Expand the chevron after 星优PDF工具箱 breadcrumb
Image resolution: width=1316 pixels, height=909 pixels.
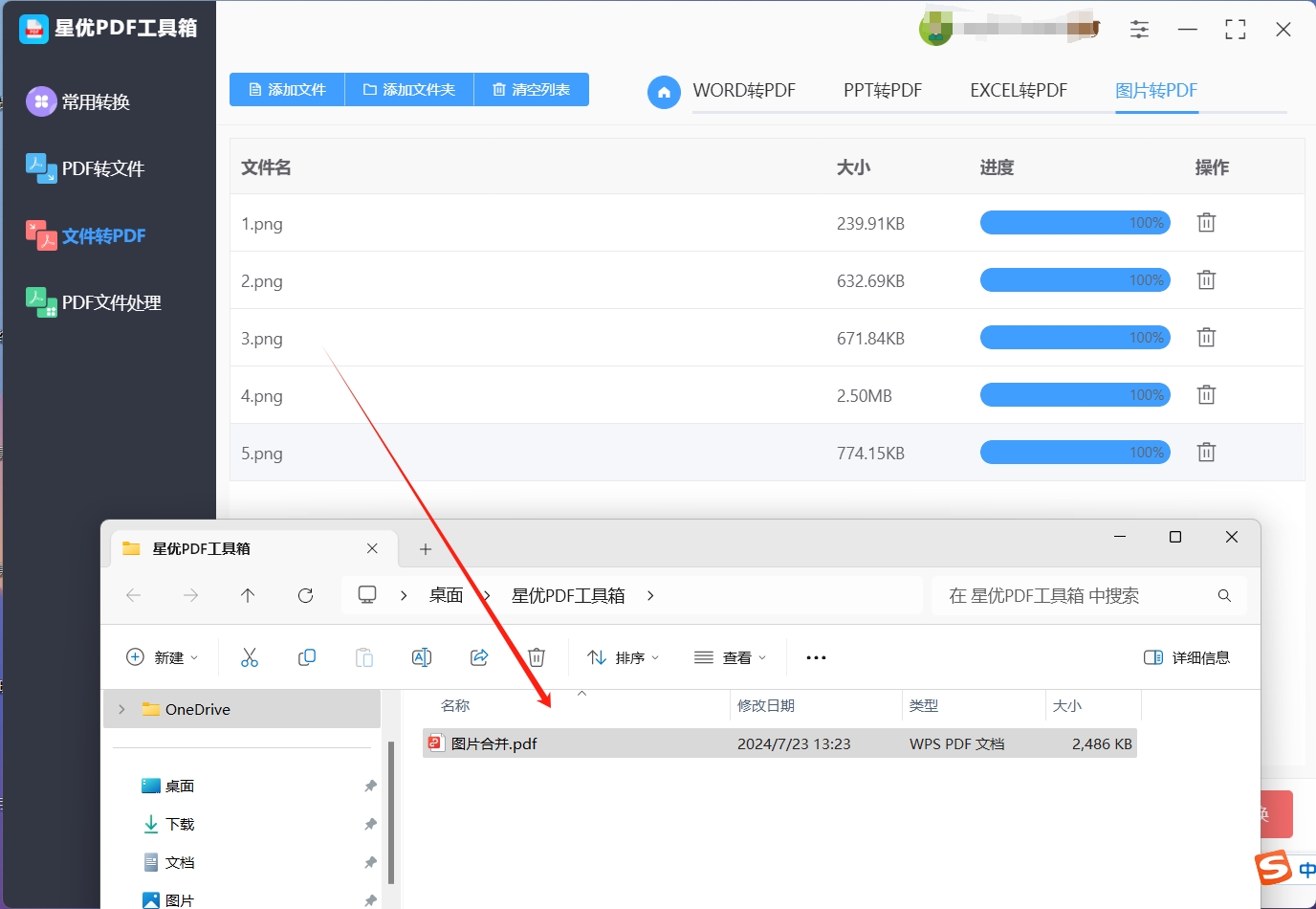point(650,595)
